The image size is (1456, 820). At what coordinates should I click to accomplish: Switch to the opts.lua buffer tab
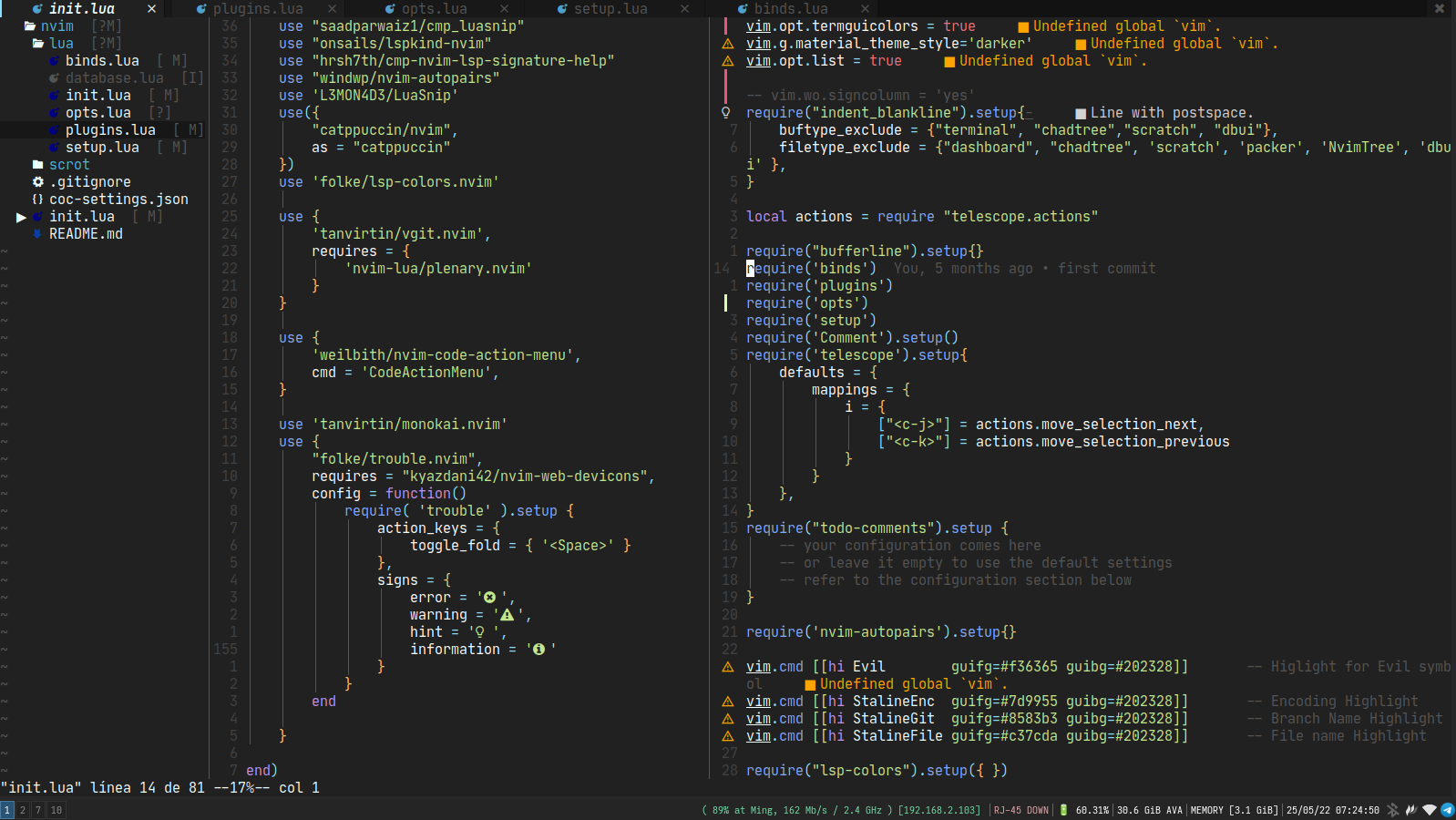click(434, 8)
